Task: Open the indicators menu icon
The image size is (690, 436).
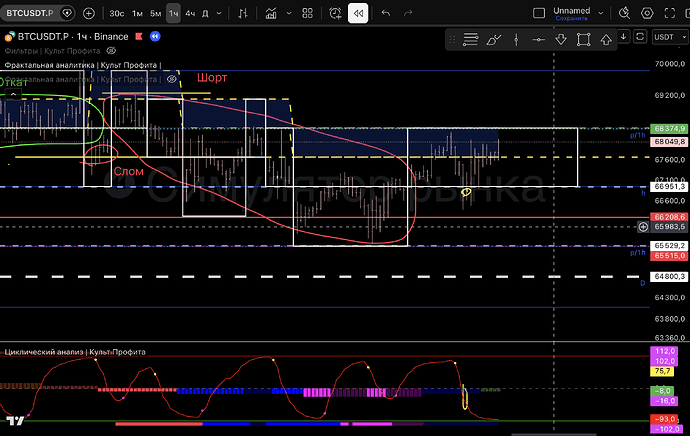Action: [273, 14]
